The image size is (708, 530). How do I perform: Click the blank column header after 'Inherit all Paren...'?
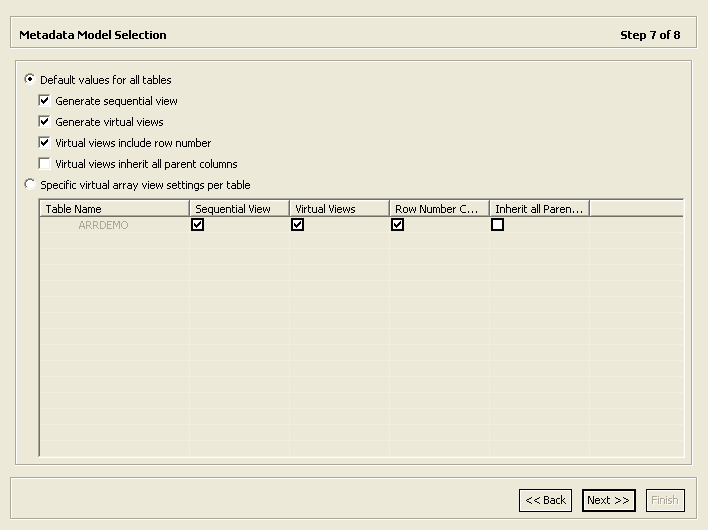pyautogui.click(x=636, y=209)
